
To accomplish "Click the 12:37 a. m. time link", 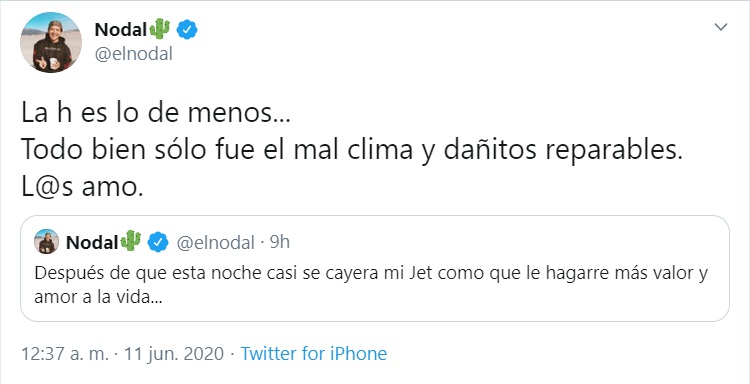I will (66, 354).
